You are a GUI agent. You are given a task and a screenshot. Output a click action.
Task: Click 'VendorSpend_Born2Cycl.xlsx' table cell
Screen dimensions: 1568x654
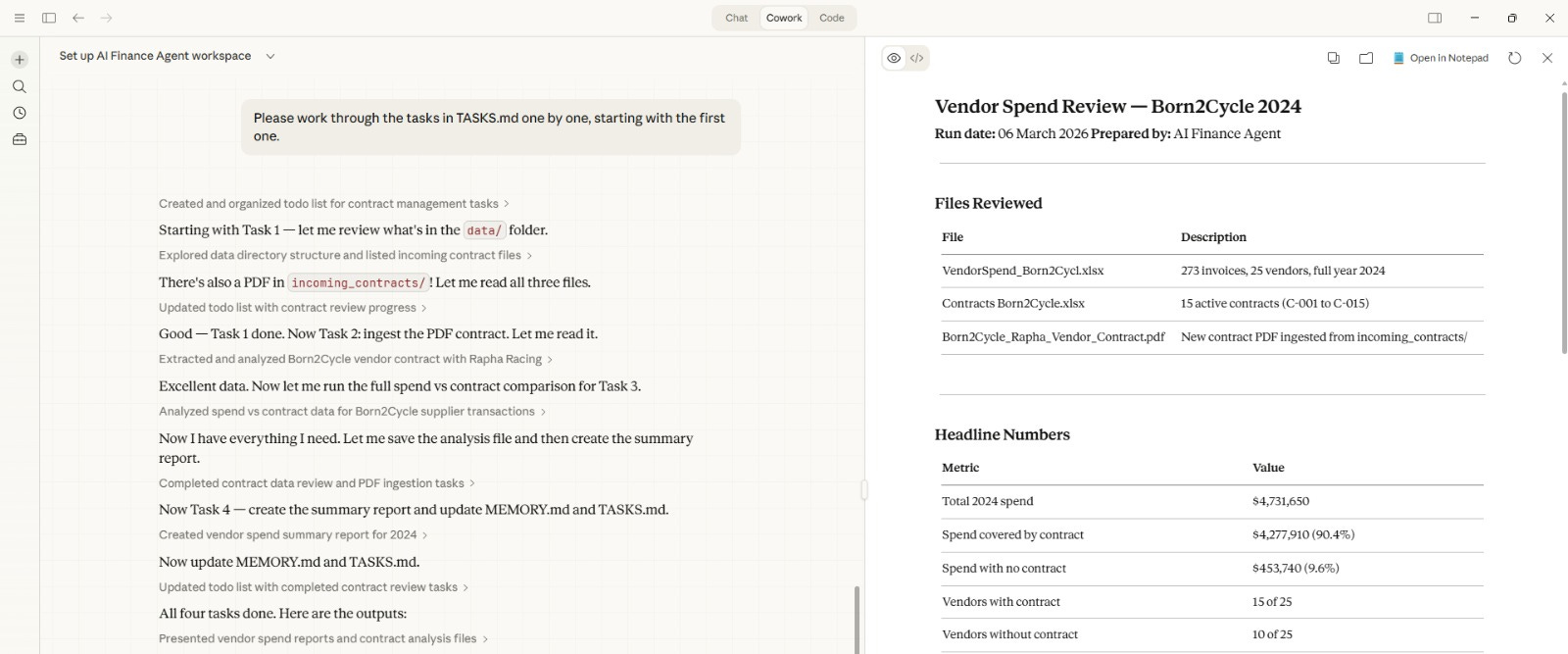[1022, 271]
